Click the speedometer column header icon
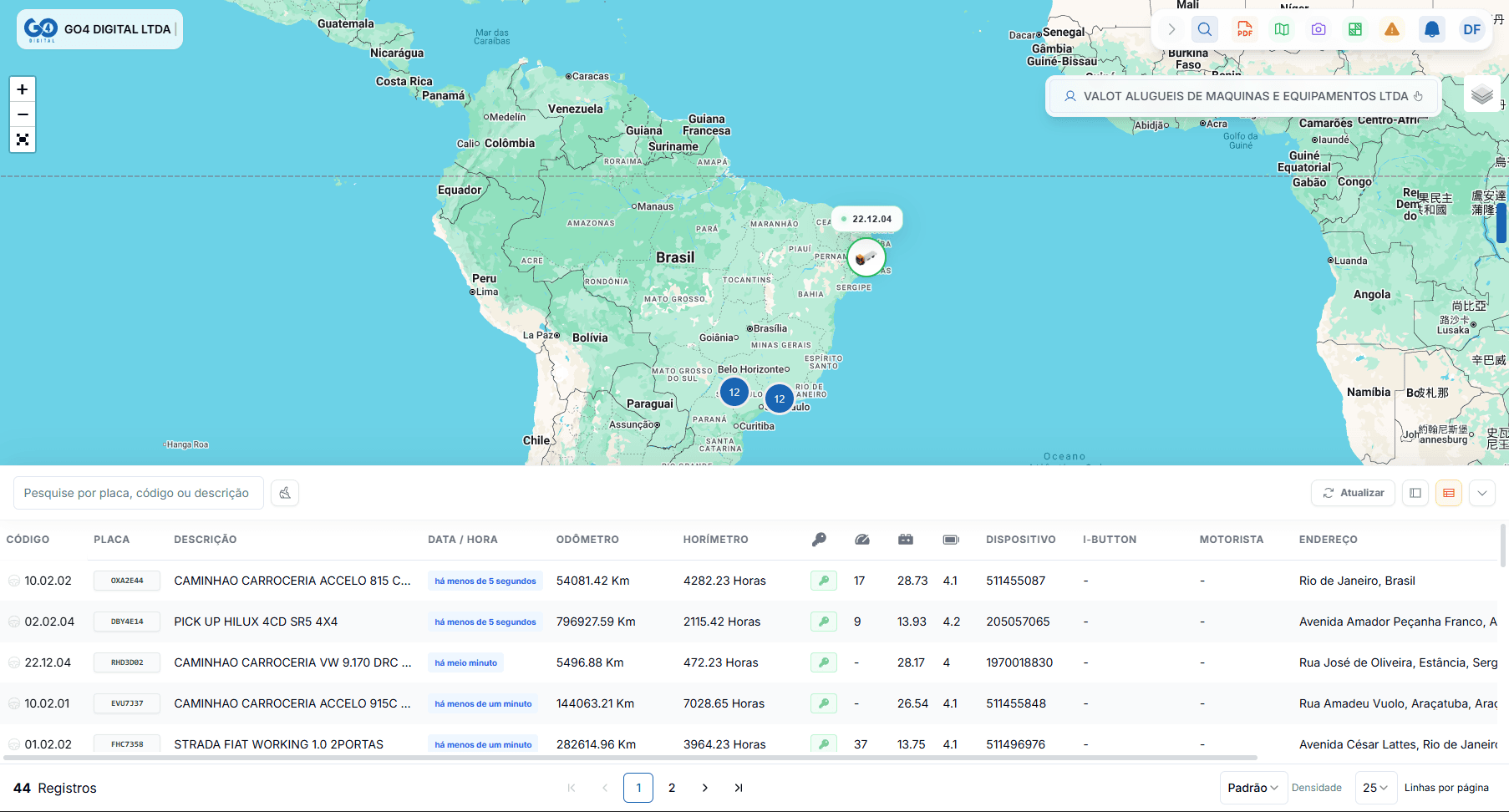 (x=862, y=540)
